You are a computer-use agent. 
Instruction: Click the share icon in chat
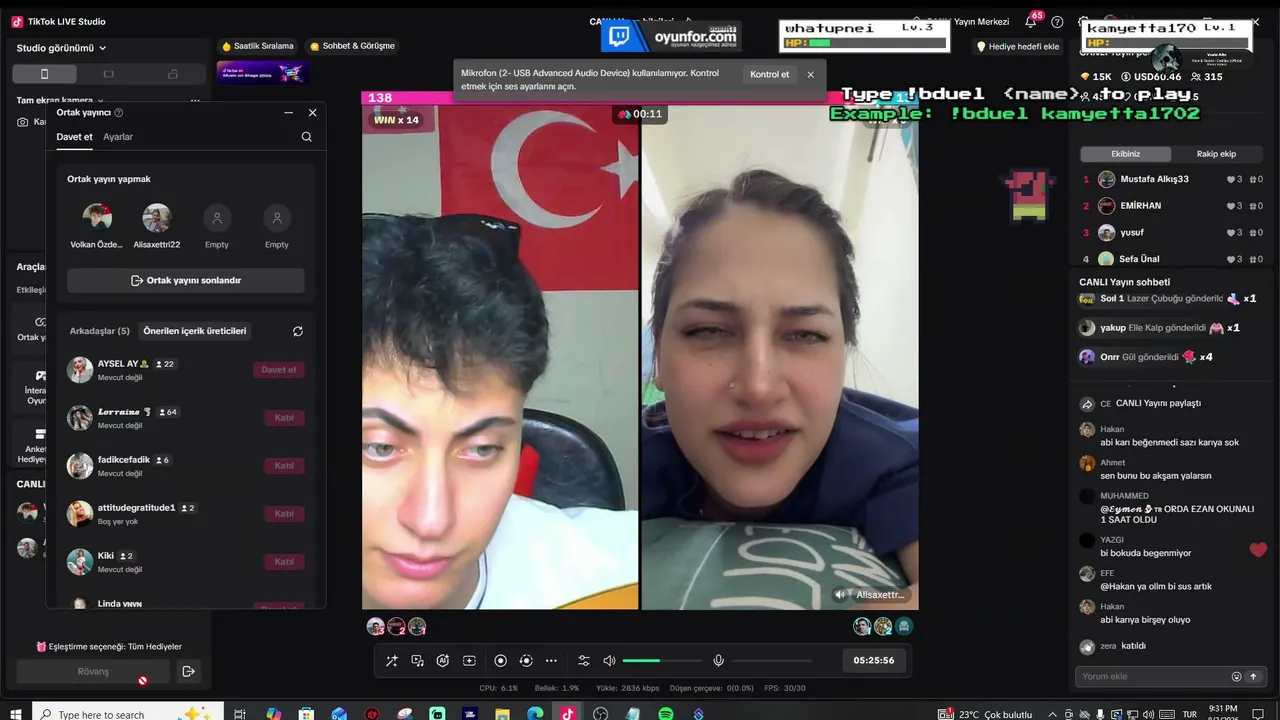[1087, 404]
